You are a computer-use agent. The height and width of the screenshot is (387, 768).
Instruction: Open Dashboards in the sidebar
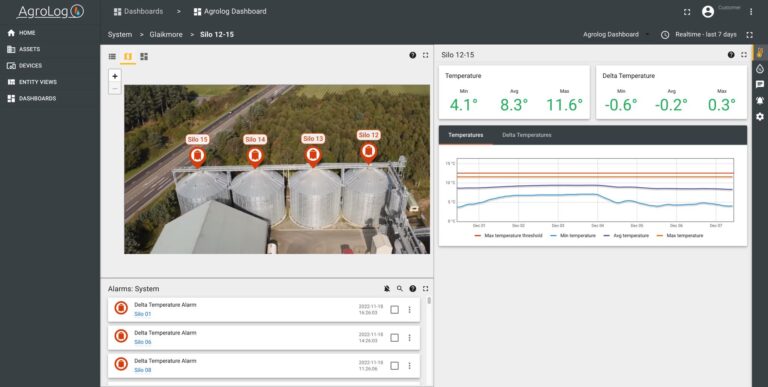pyautogui.click(x=31, y=98)
